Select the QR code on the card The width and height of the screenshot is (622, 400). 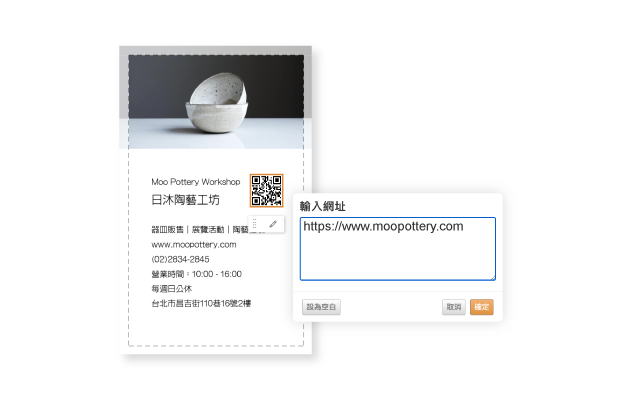tap(266, 190)
